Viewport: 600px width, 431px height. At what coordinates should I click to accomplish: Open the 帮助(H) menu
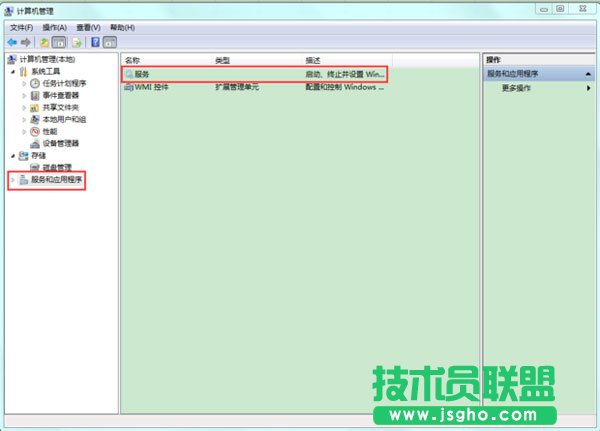(x=122, y=28)
